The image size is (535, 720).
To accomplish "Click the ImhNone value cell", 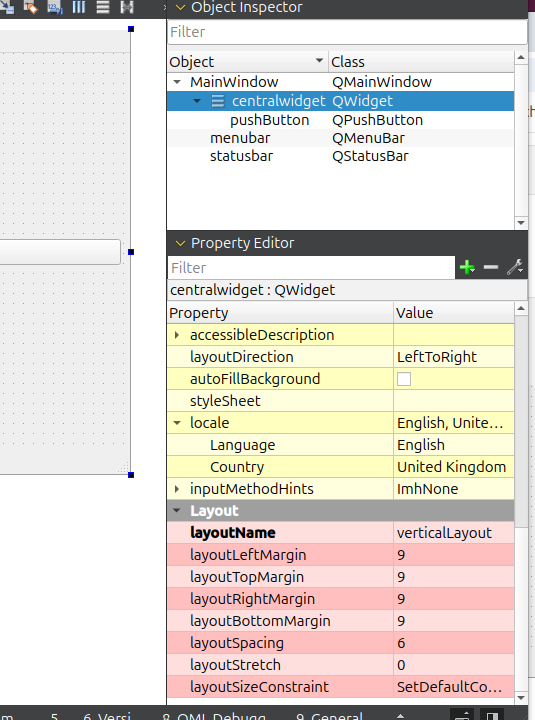I will click(x=454, y=489).
